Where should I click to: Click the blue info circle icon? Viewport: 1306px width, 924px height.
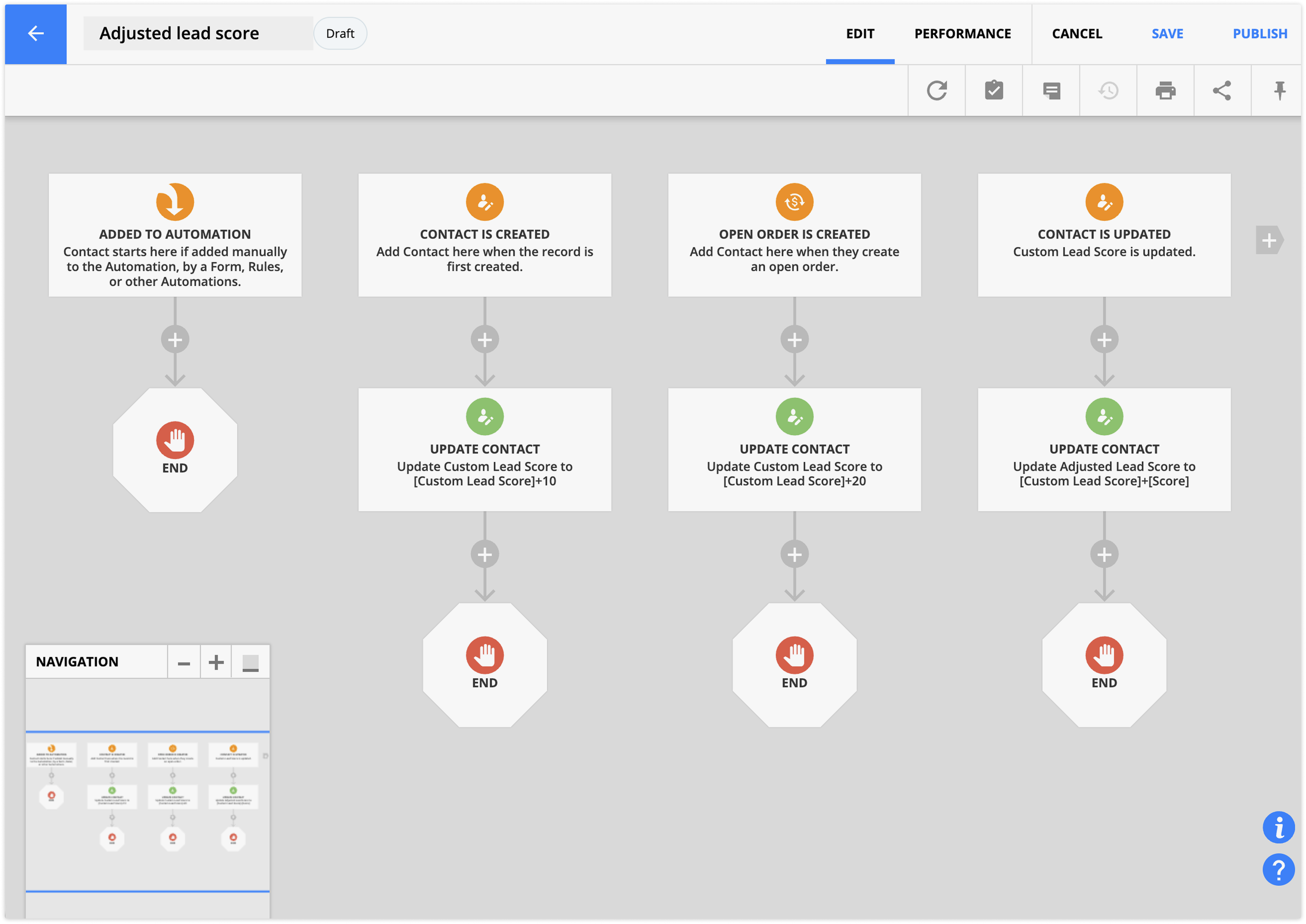[x=1278, y=827]
